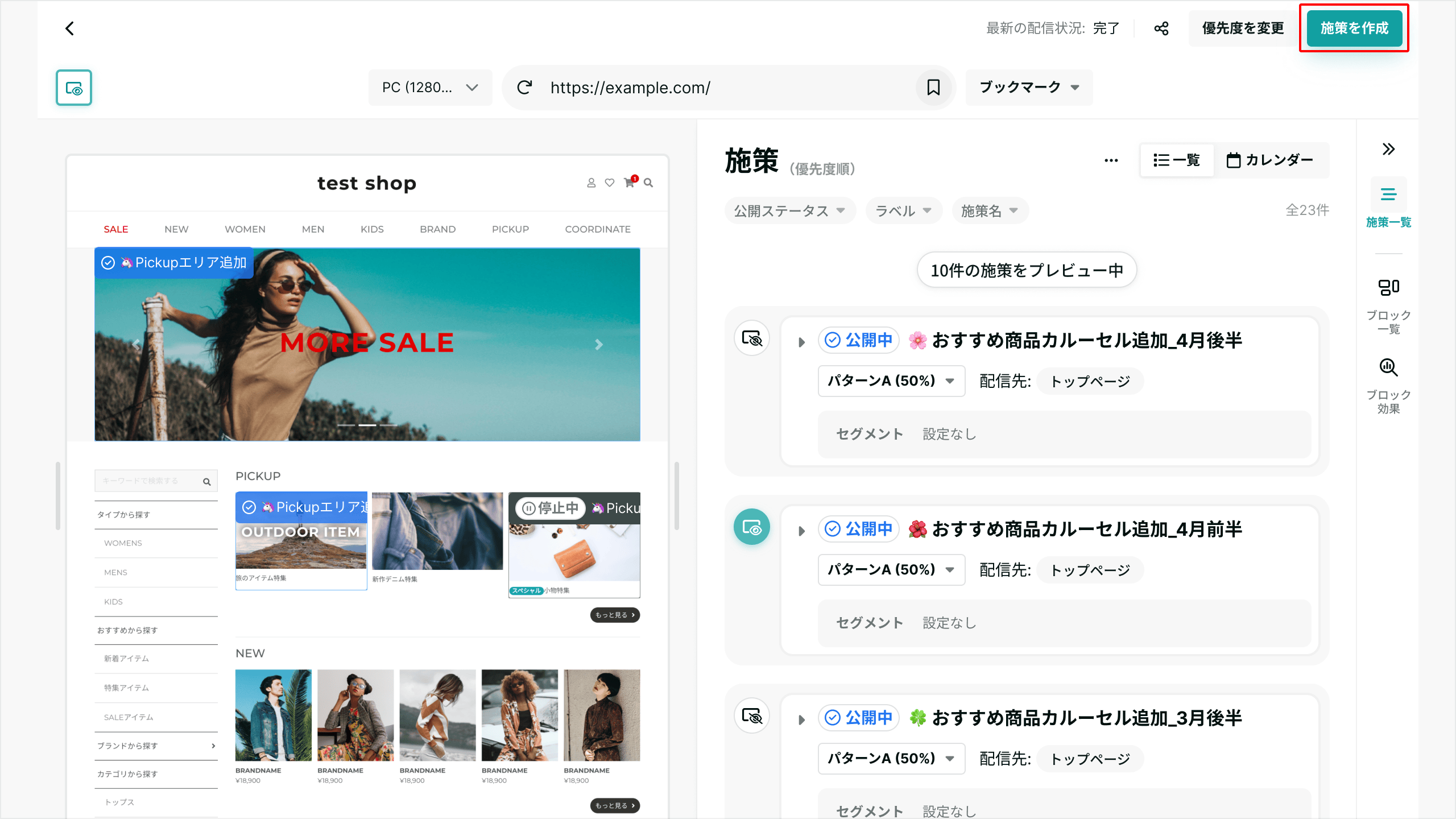Click the shop header search icon
This screenshot has width=1456, height=819.
[648, 183]
